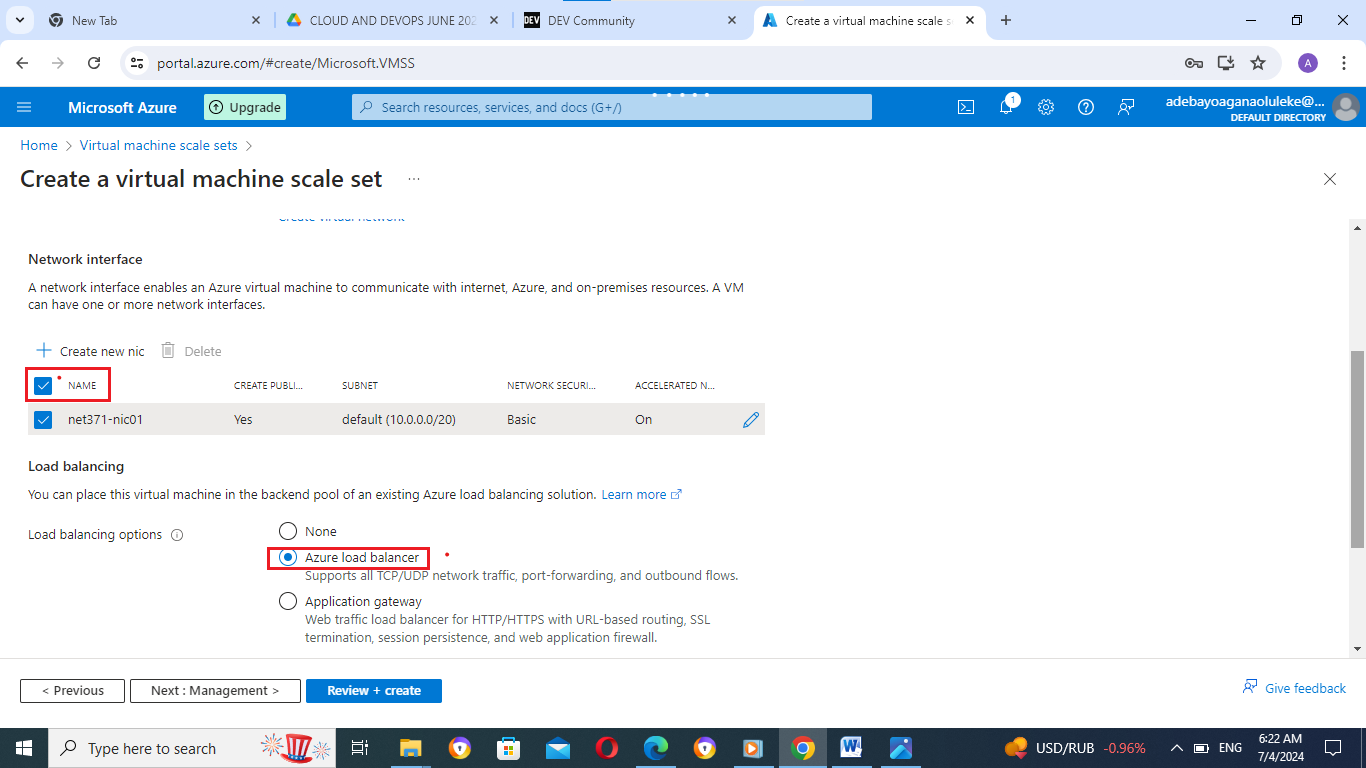Edit net371-nic01 with the pencil icon
Viewport: 1366px width, 768px height.
751,420
